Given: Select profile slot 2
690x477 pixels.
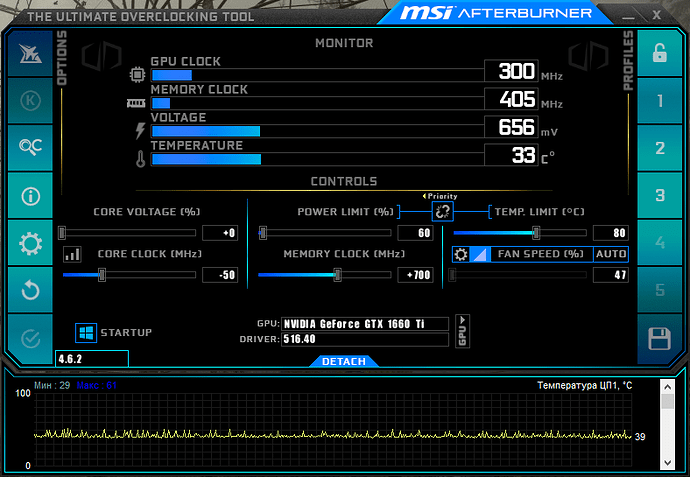Looking at the screenshot, I should coord(659,148).
